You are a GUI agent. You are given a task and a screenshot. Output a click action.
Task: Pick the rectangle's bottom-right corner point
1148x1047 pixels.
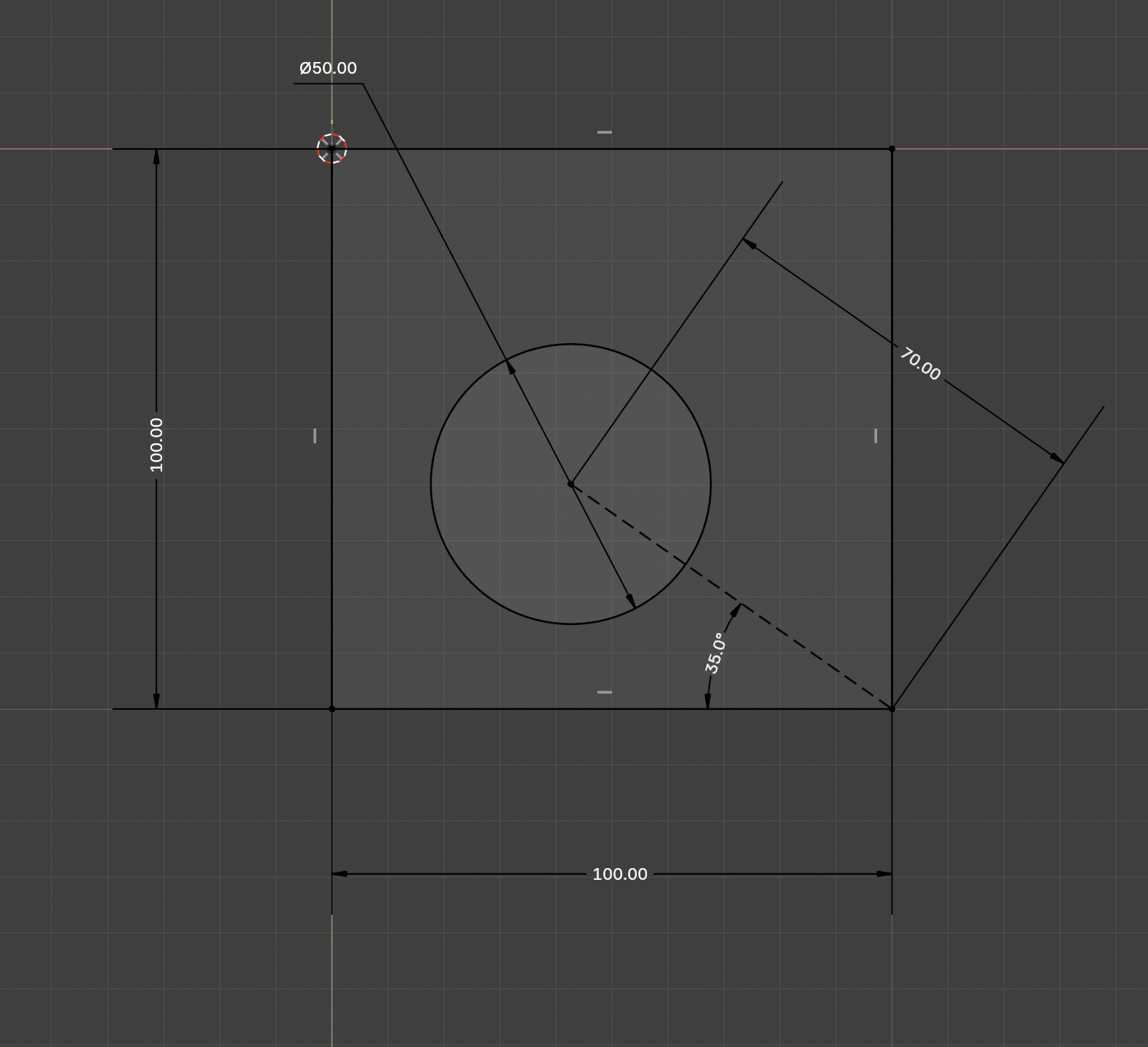pyautogui.click(x=892, y=708)
